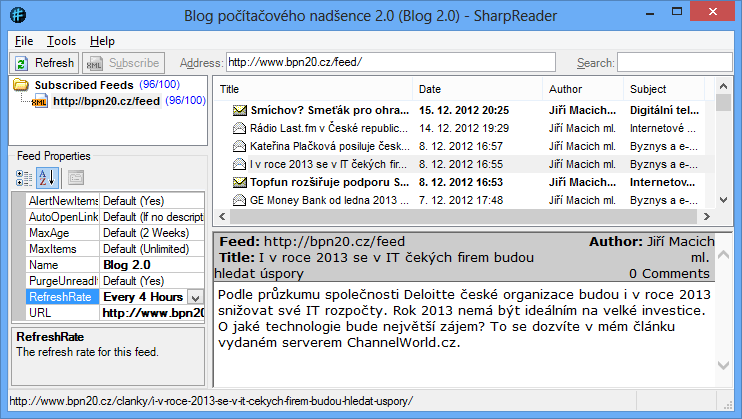Click inside the Address URL field

[390, 63]
